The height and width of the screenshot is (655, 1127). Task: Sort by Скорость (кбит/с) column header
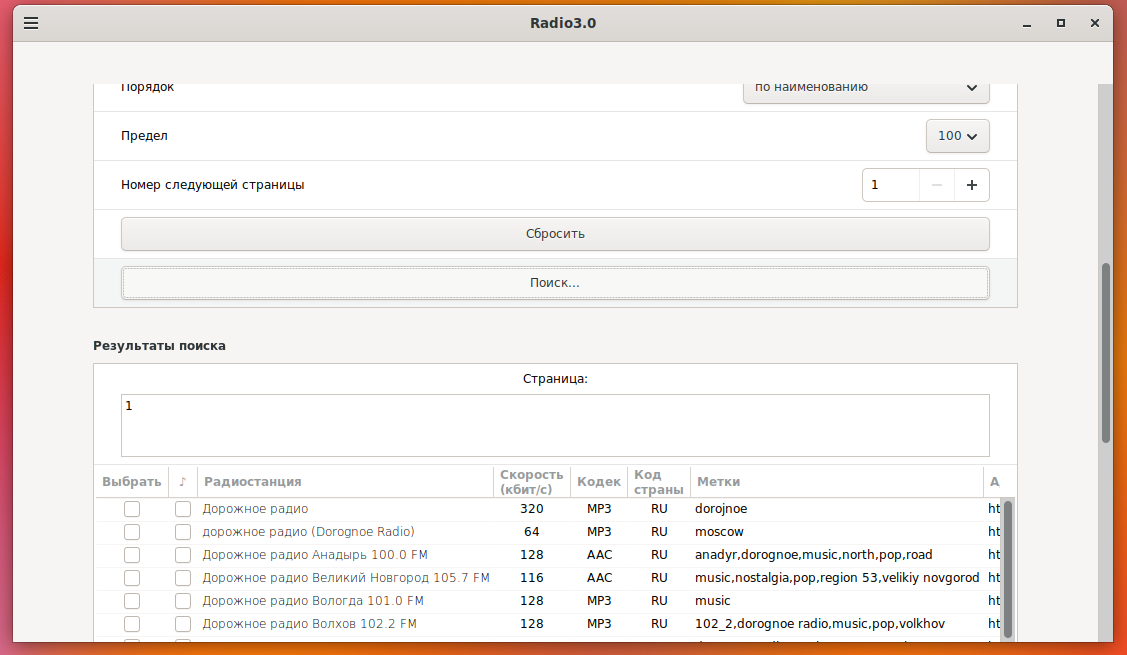click(532, 482)
